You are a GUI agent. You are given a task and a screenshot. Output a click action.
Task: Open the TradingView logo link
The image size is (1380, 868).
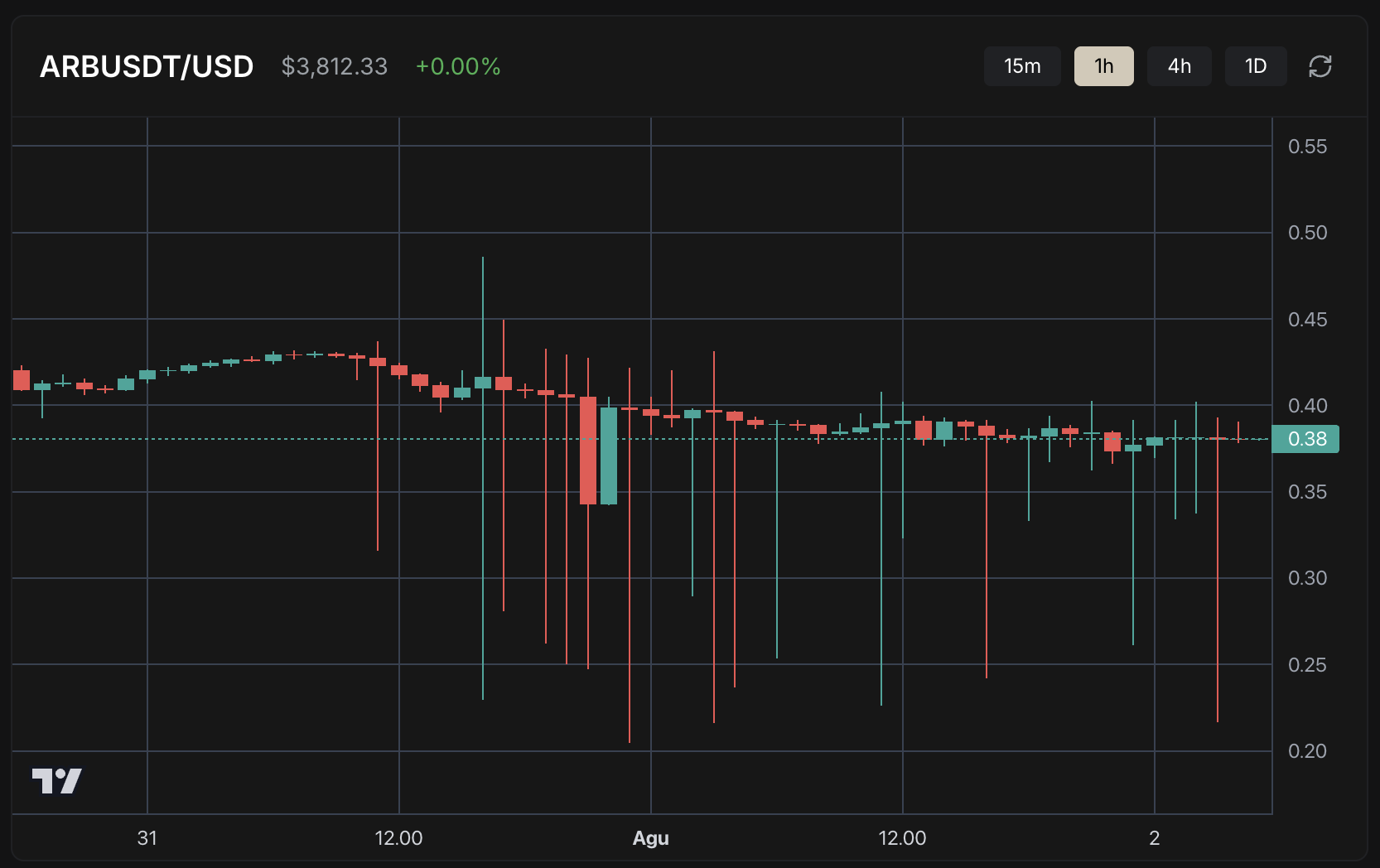(57, 780)
